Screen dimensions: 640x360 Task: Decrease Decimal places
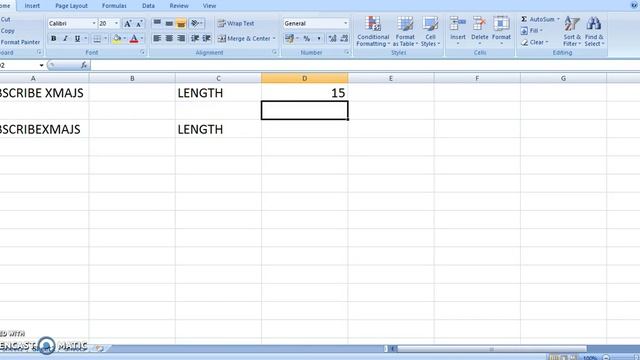click(x=344, y=39)
